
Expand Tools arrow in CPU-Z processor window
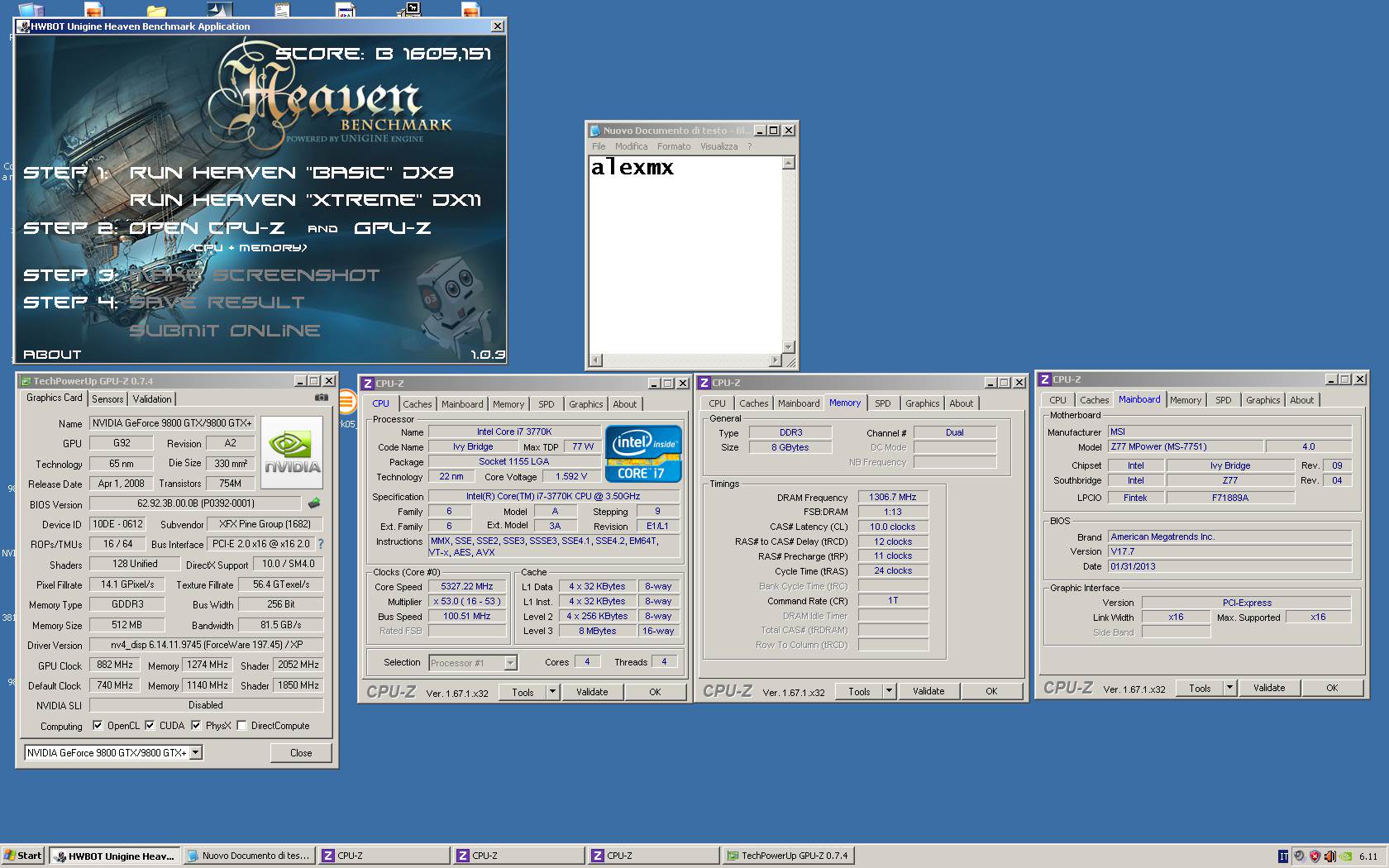[553, 692]
